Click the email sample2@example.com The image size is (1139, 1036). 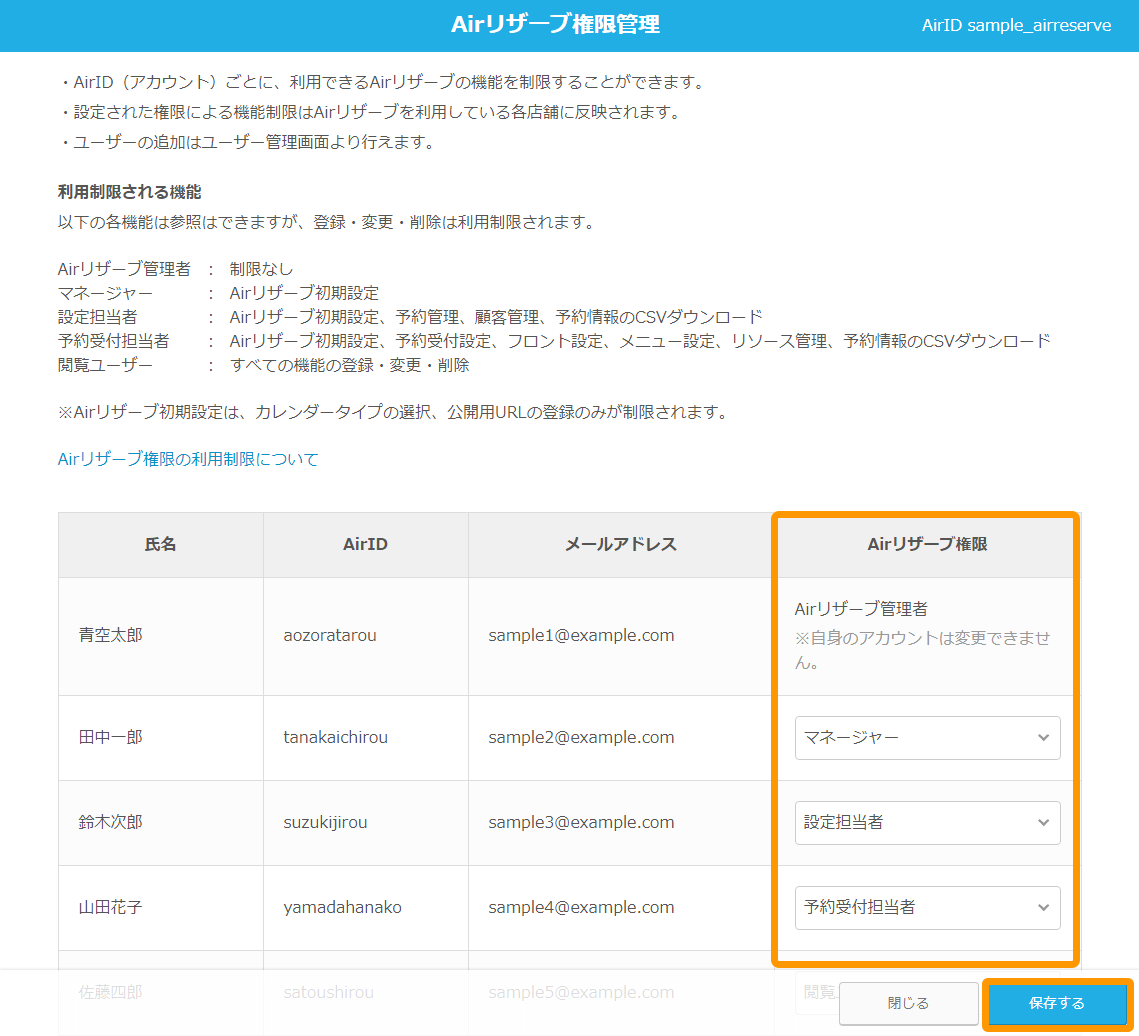(x=581, y=737)
